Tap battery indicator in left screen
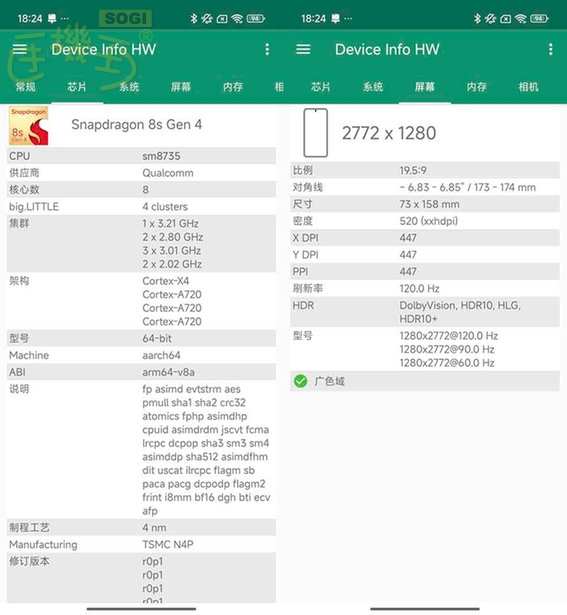The width and height of the screenshot is (567, 615). 256,18
